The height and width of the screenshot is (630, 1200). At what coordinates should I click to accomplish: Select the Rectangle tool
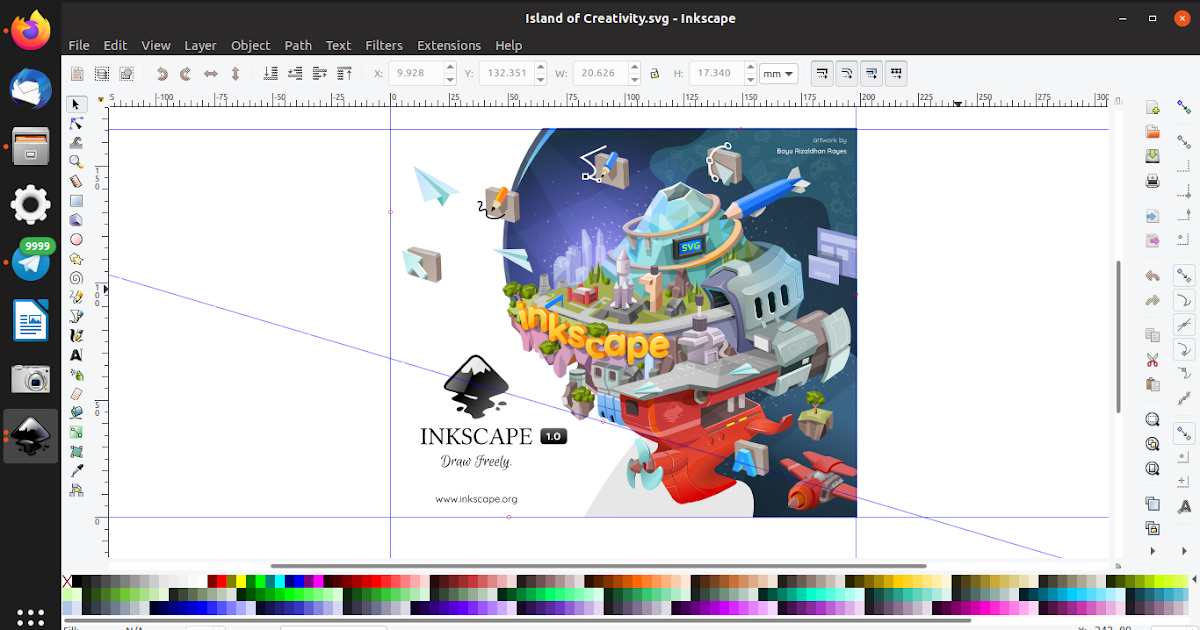(76, 200)
